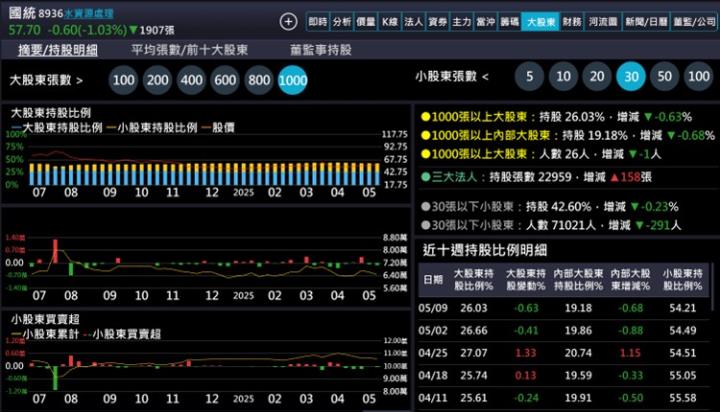Click the 小股東持股比例% column header
The height and width of the screenshot is (412, 720).
pyautogui.click(x=682, y=279)
